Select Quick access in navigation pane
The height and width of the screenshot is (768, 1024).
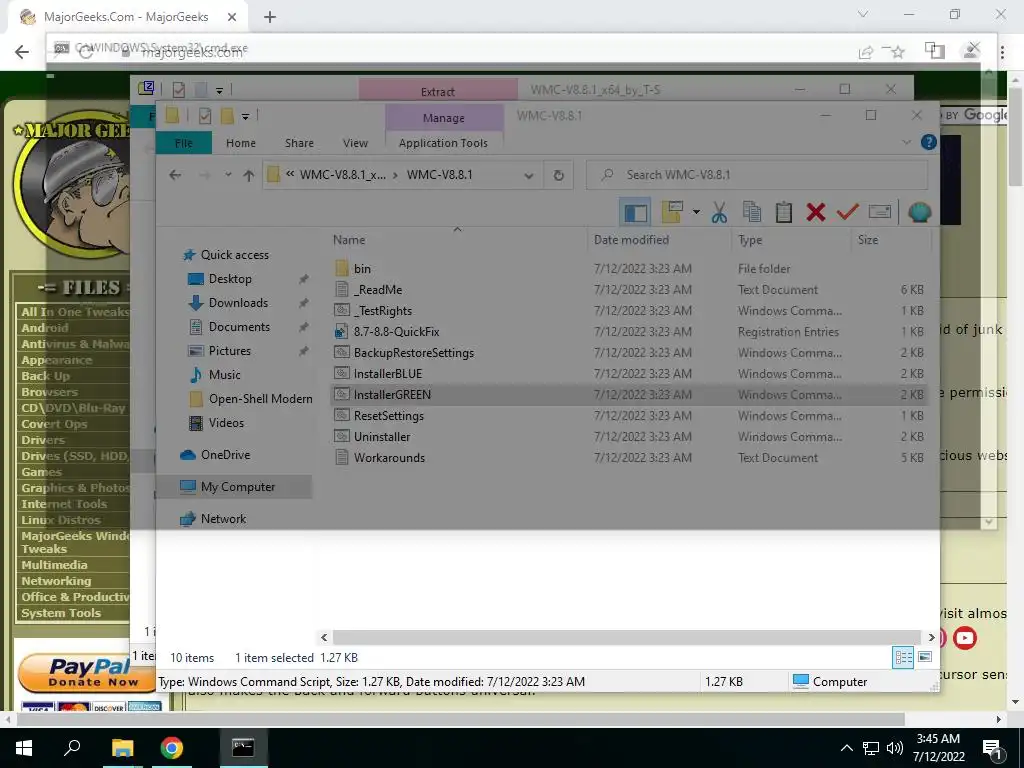pyautogui.click(x=234, y=255)
